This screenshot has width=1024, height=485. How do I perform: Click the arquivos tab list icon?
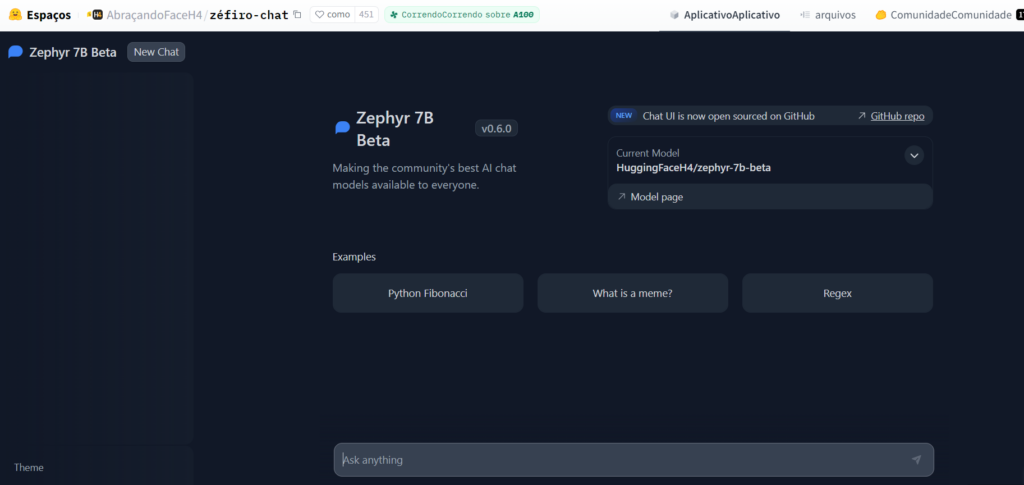tap(805, 15)
